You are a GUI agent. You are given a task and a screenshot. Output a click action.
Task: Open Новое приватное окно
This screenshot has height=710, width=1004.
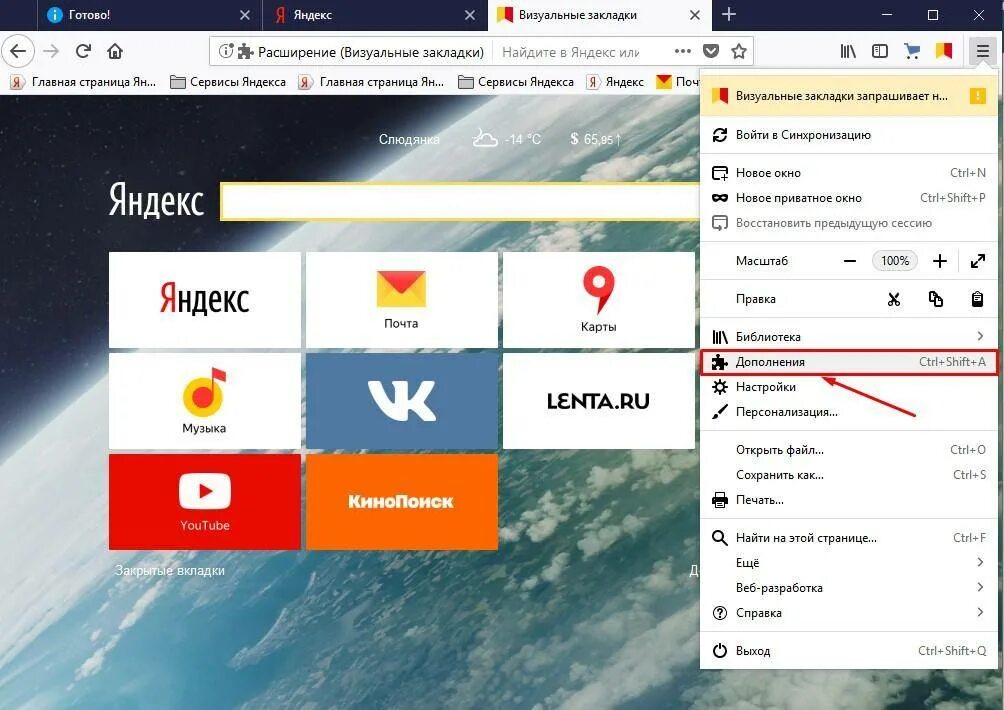(849, 198)
